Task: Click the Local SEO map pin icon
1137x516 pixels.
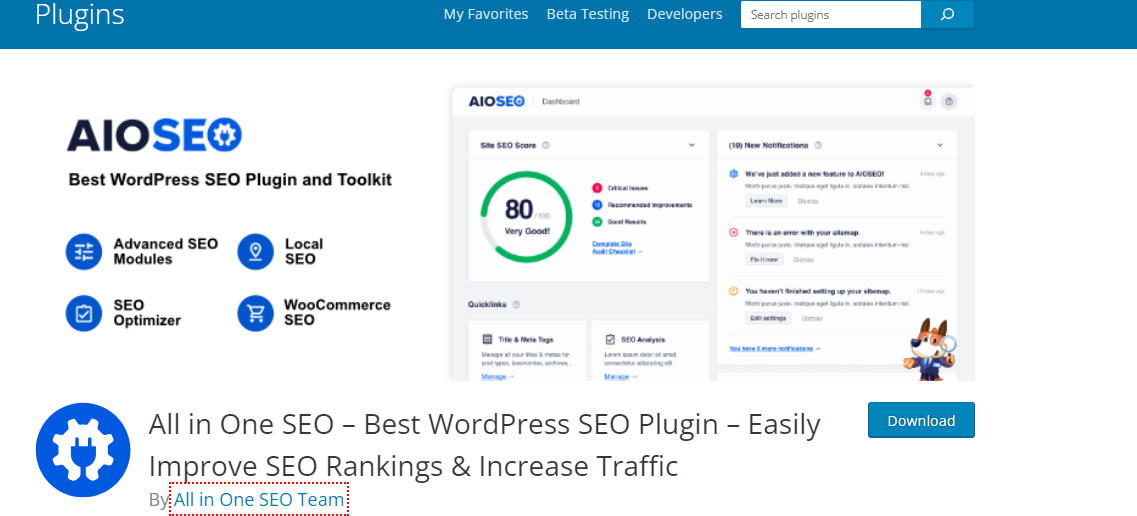Action: 255,251
